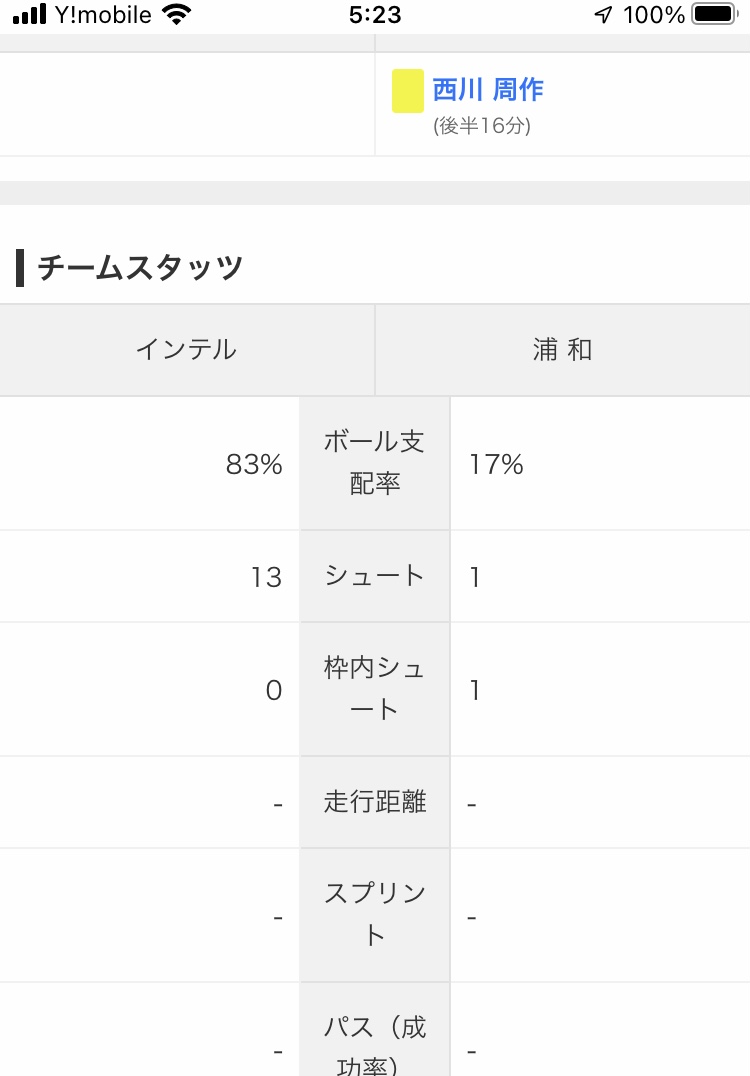Image resolution: width=750 pixels, height=1076 pixels.
Task: Tap the Wi-Fi status icon
Action: click(x=176, y=14)
